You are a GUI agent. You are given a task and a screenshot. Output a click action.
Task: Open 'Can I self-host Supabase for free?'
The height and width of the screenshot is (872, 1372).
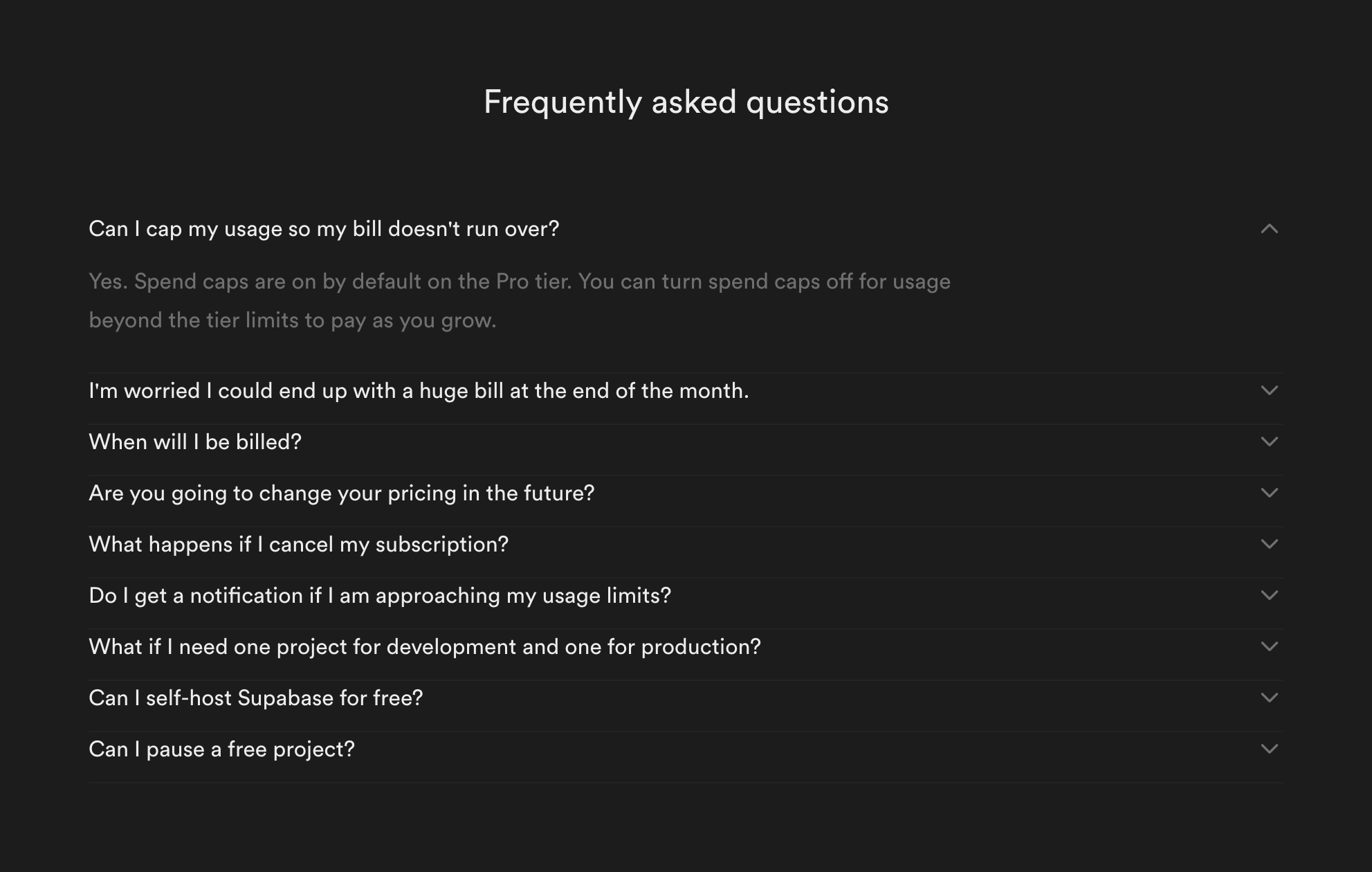[x=256, y=698]
